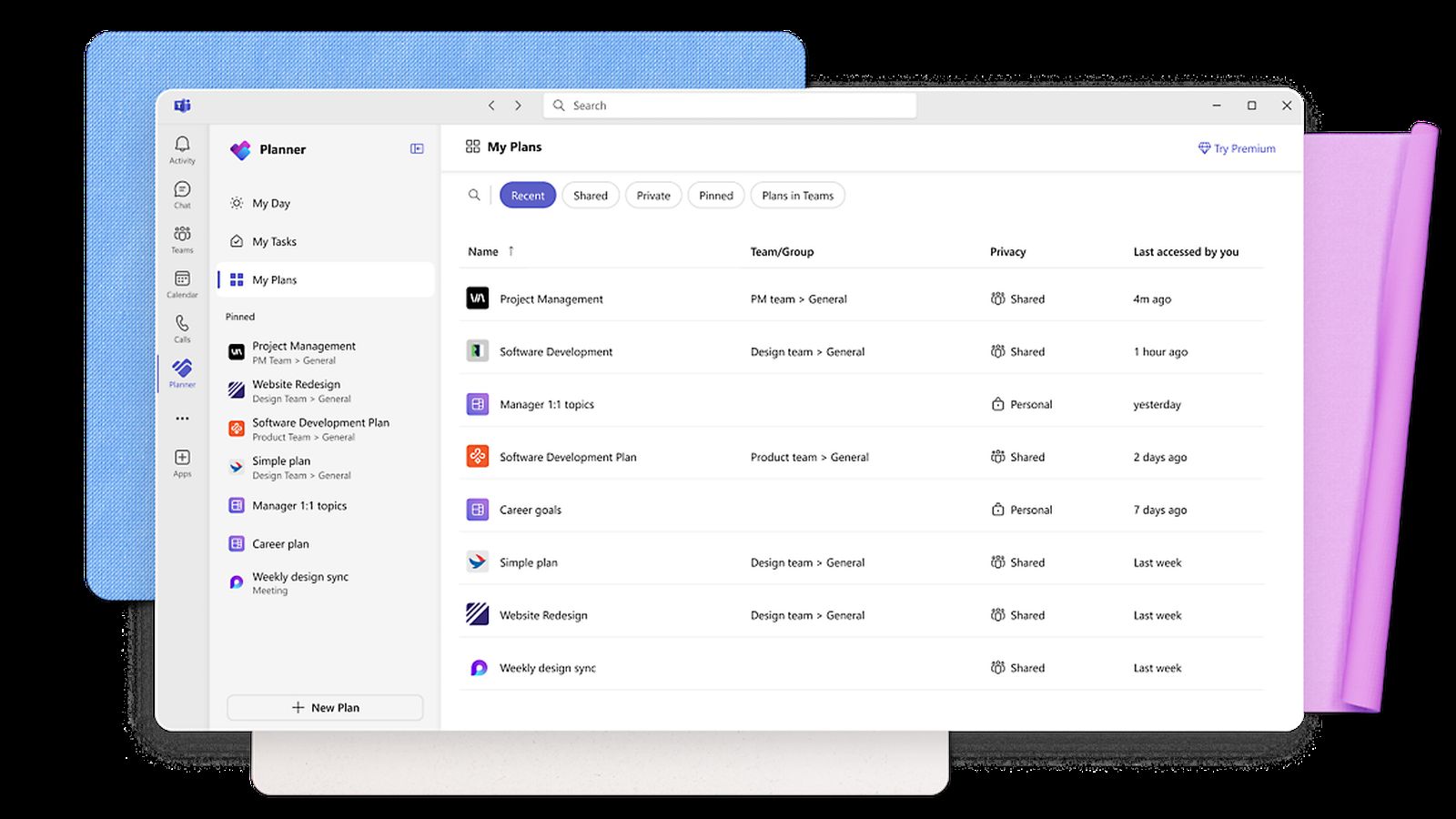This screenshot has height=819, width=1456.
Task: Switch to Plans in Teams filter
Action: click(798, 196)
